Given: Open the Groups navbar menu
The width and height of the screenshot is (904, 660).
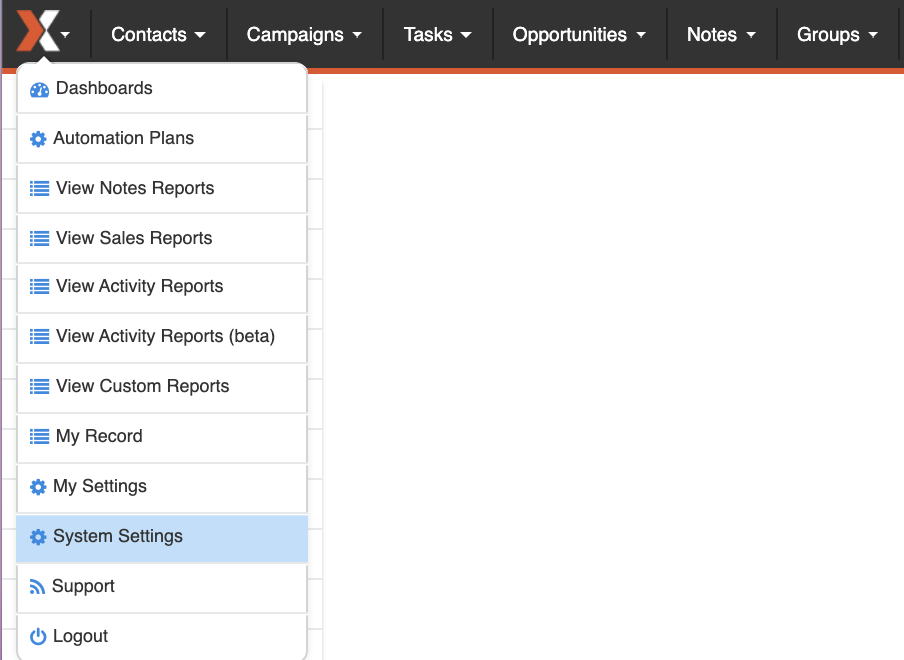Looking at the screenshot, I should click(x=837, y=35).
